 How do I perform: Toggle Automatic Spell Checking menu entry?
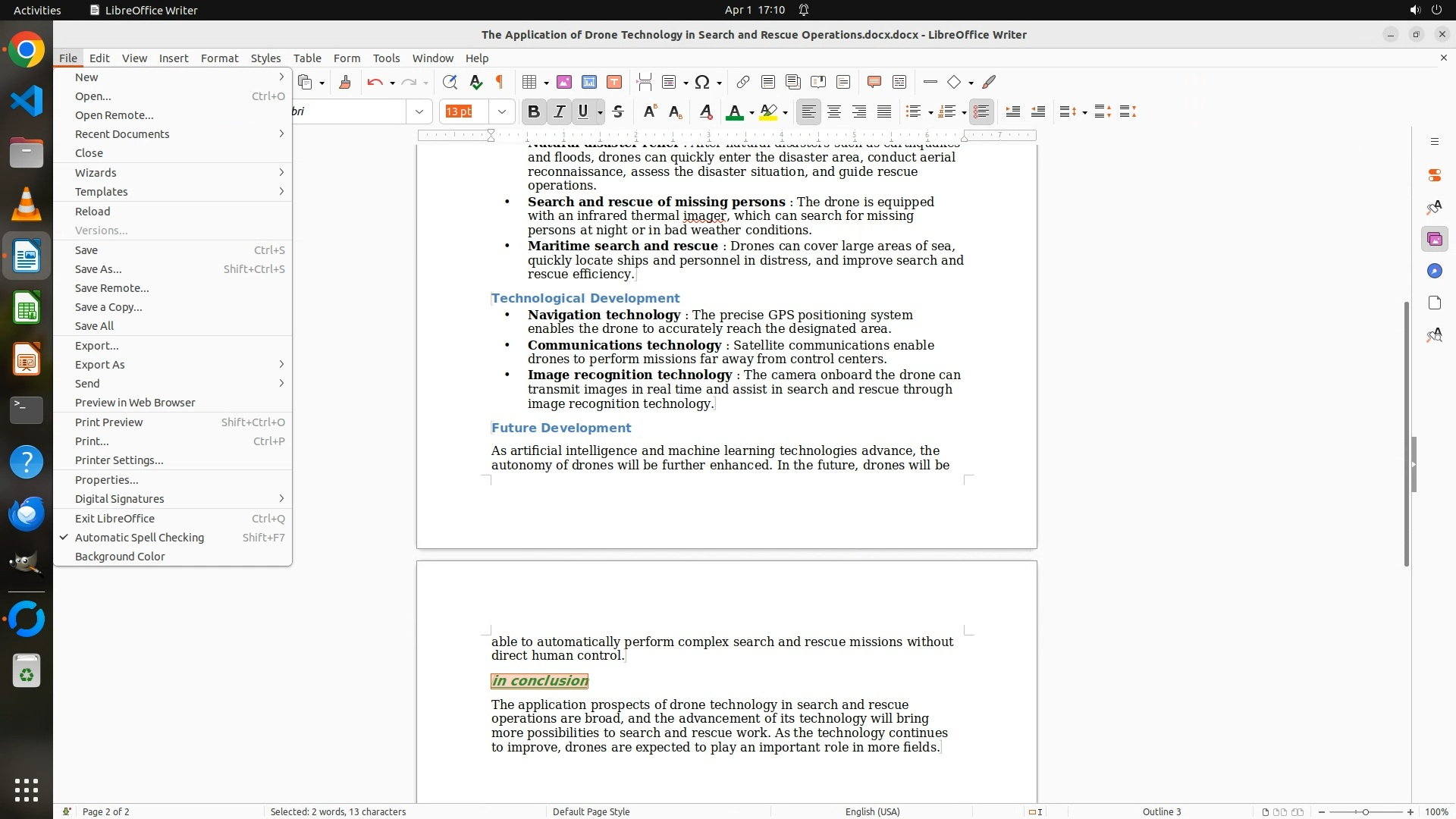(140, 538)
